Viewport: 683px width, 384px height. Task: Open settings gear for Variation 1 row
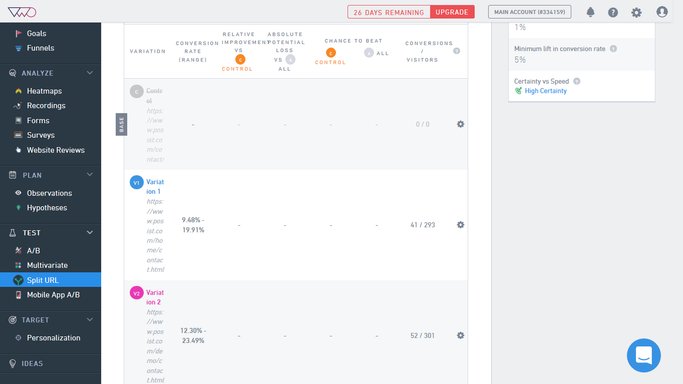pyautogui.click(x=460, y=225)
